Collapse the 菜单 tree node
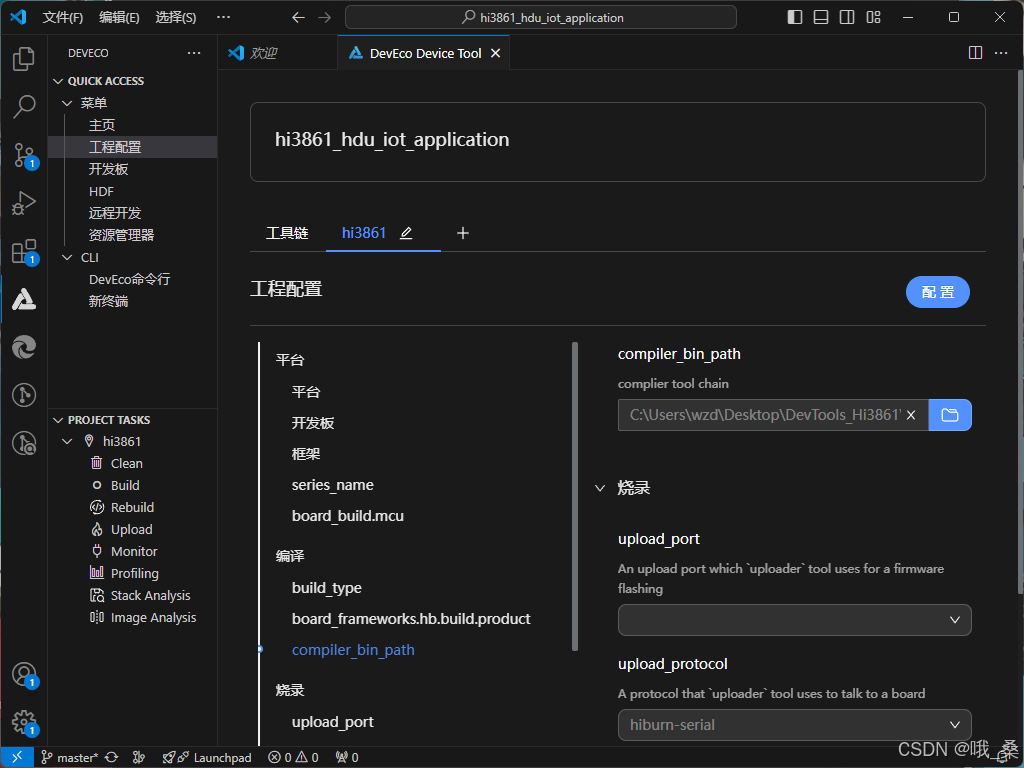Viewport: 1024px width, 768px height. coord(67,103)
